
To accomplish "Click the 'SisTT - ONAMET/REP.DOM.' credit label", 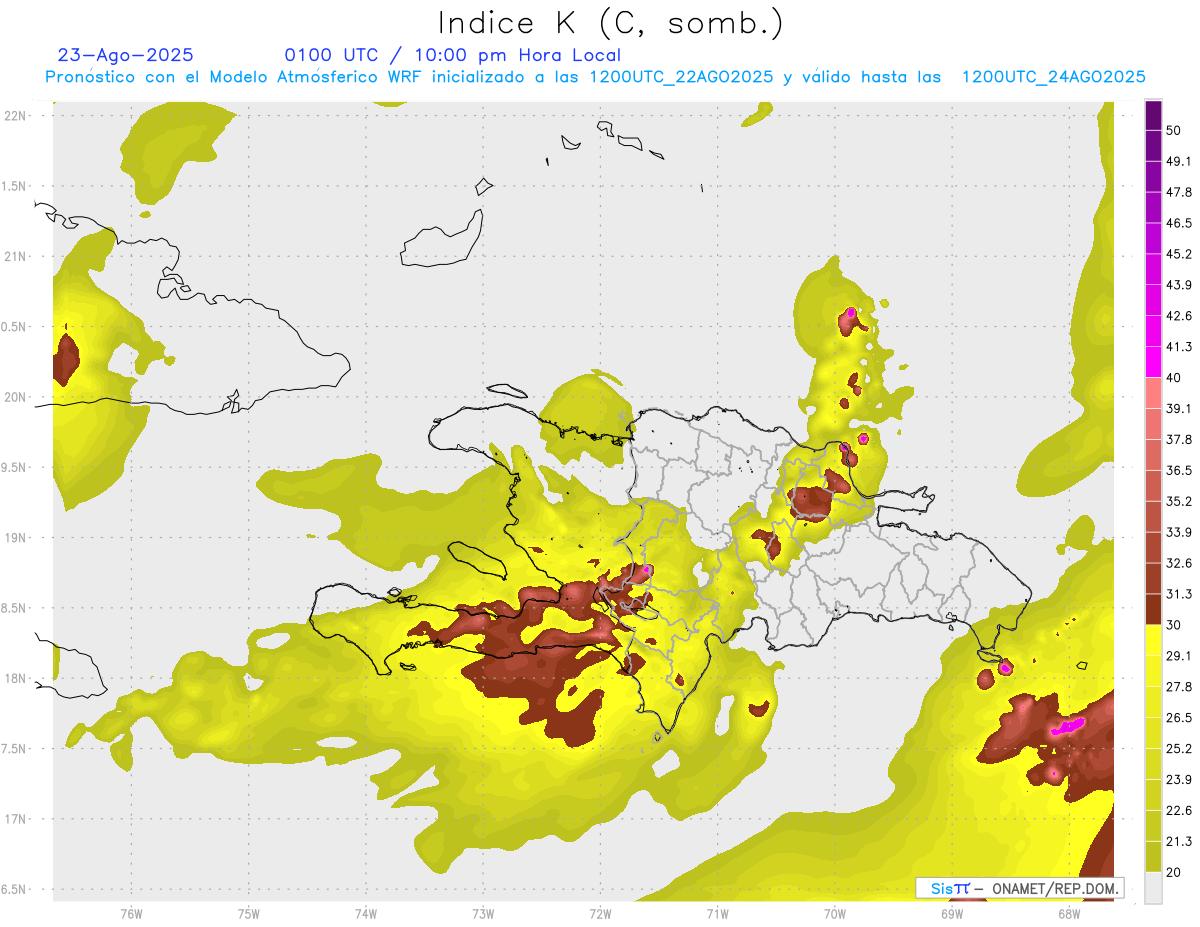I will 1019,888.
